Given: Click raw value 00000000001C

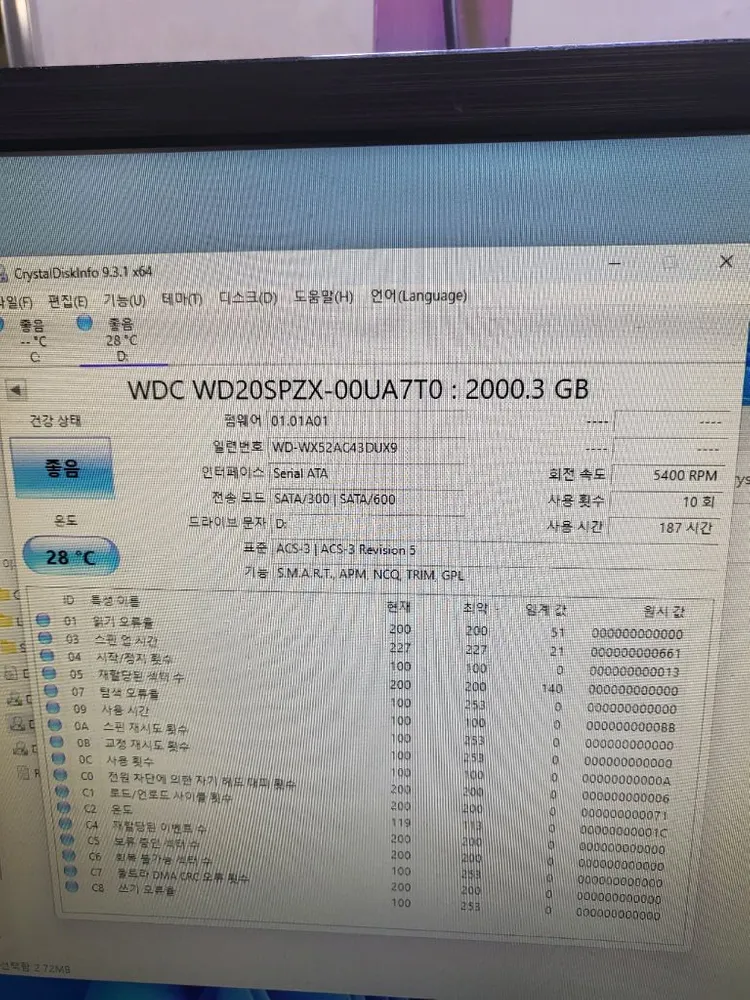Looking at the screenshot, I should (624, 832).
